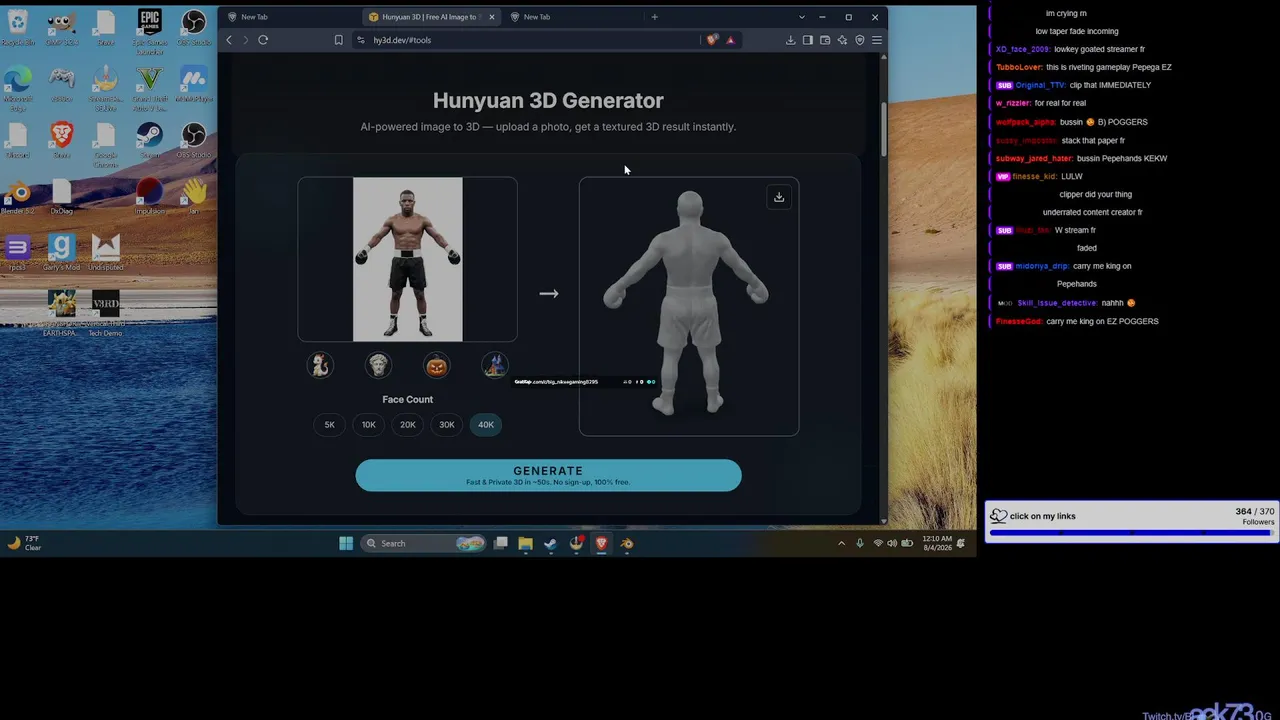The width and height of the screenshot is (1280, 720).
Task: Go back to the previous page
Action: pyautogui.click(x=229, y=40)
